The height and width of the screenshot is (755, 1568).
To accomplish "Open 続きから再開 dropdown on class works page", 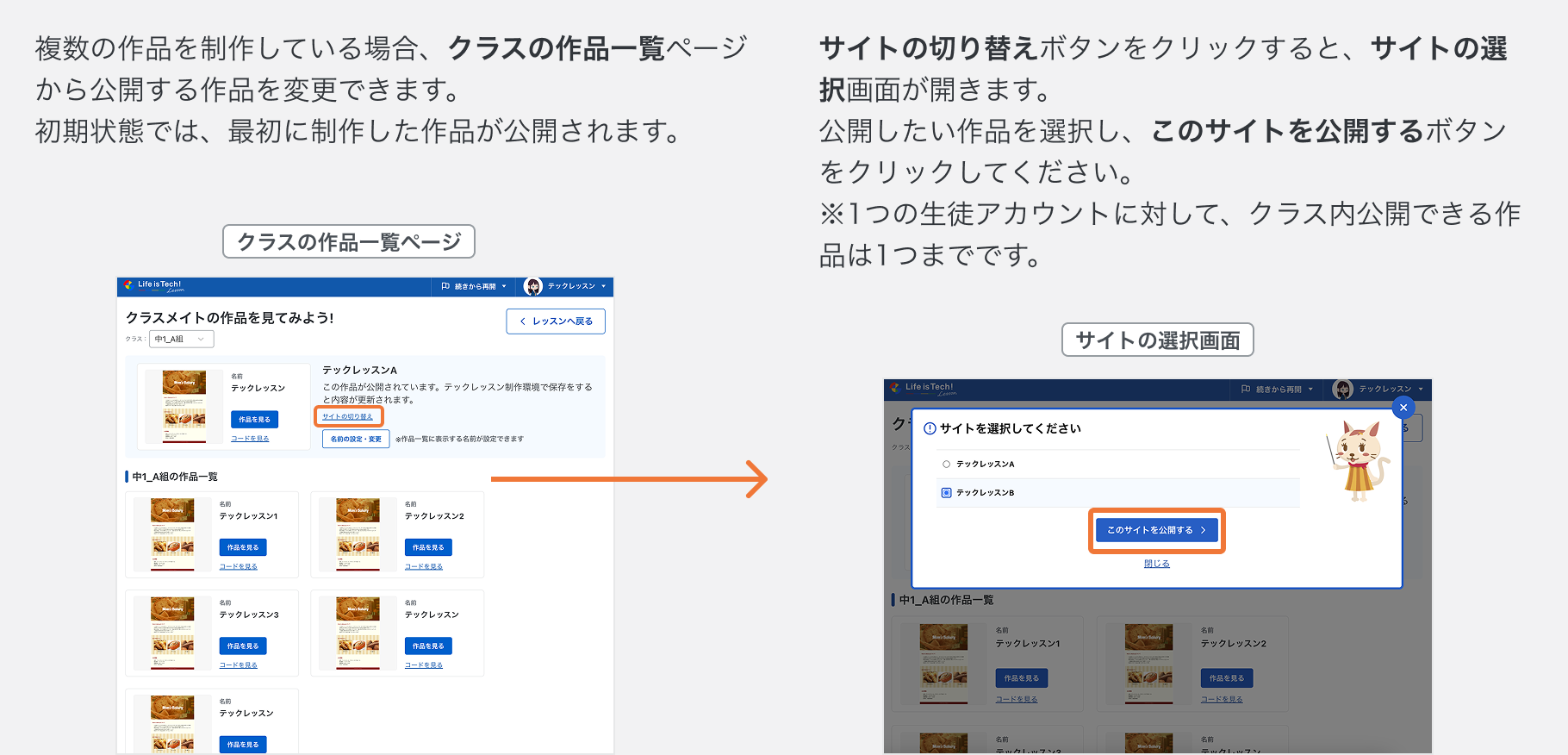I will [474, 286].
